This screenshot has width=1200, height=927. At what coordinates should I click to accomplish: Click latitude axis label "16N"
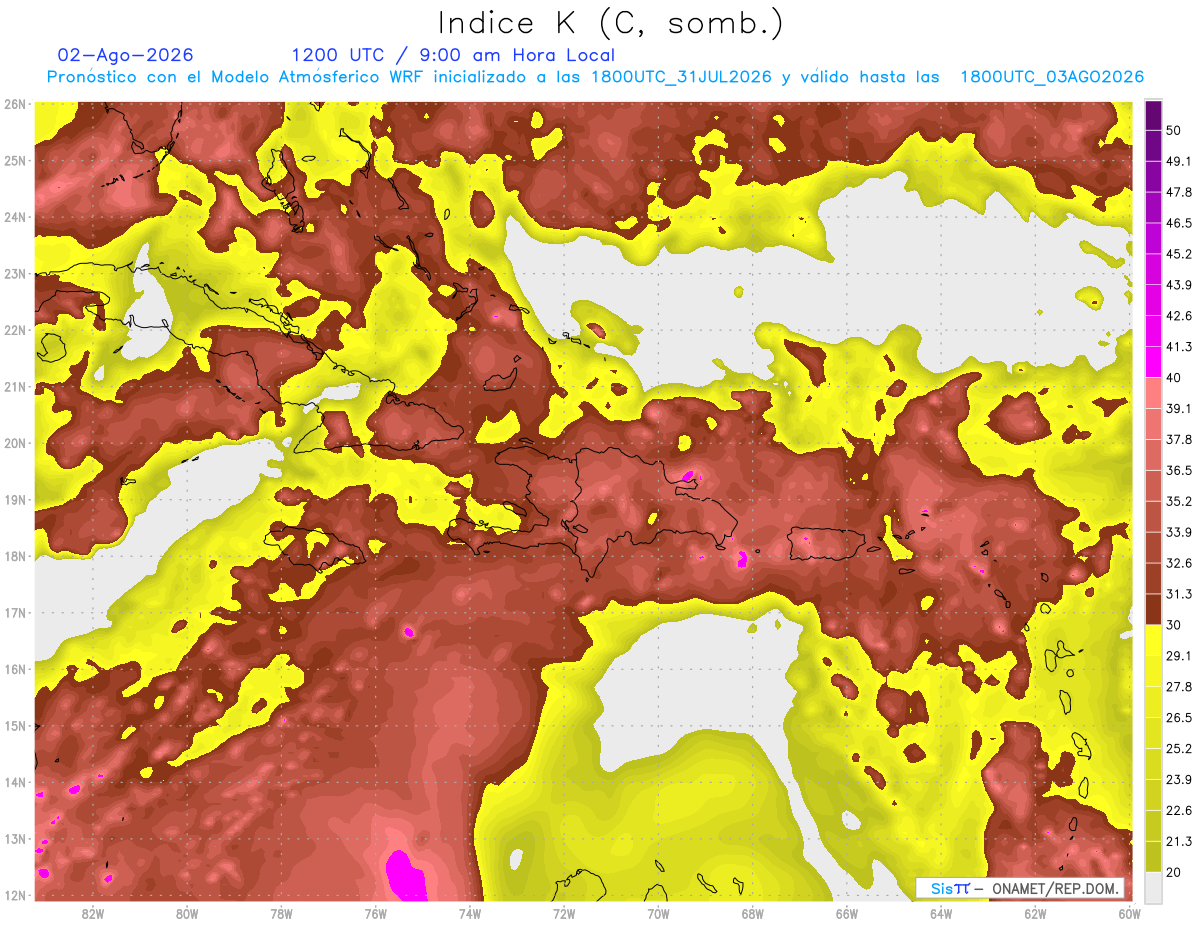pos(16,669)
